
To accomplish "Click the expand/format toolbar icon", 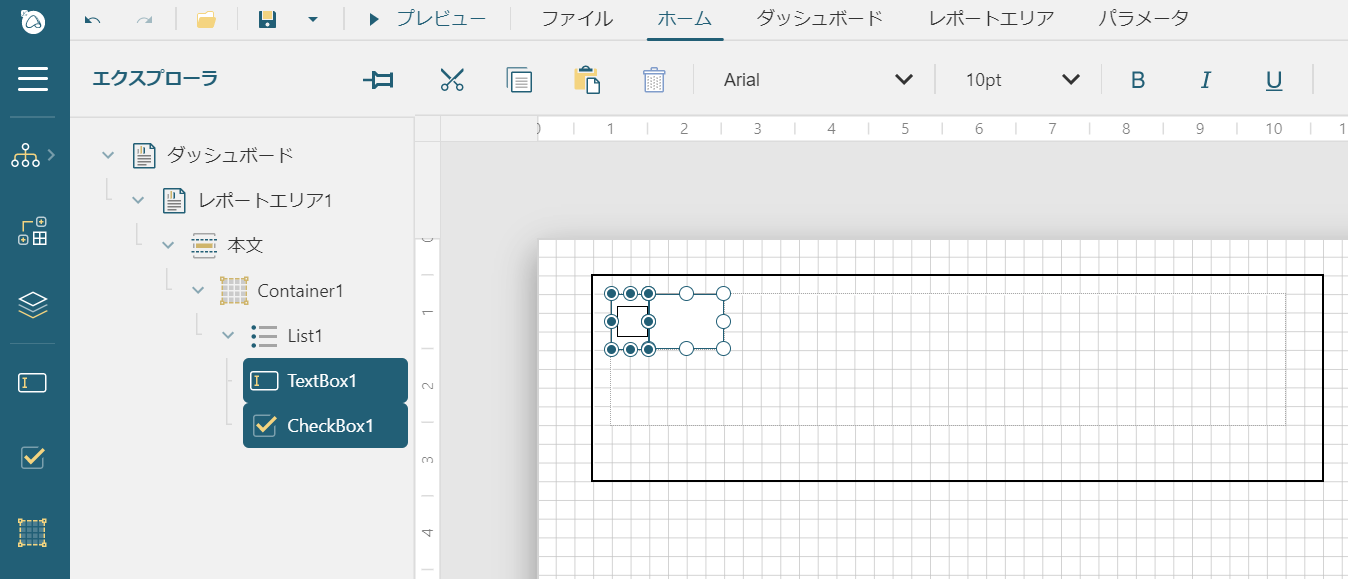I will pyautogui.click(x=378, y=80).
